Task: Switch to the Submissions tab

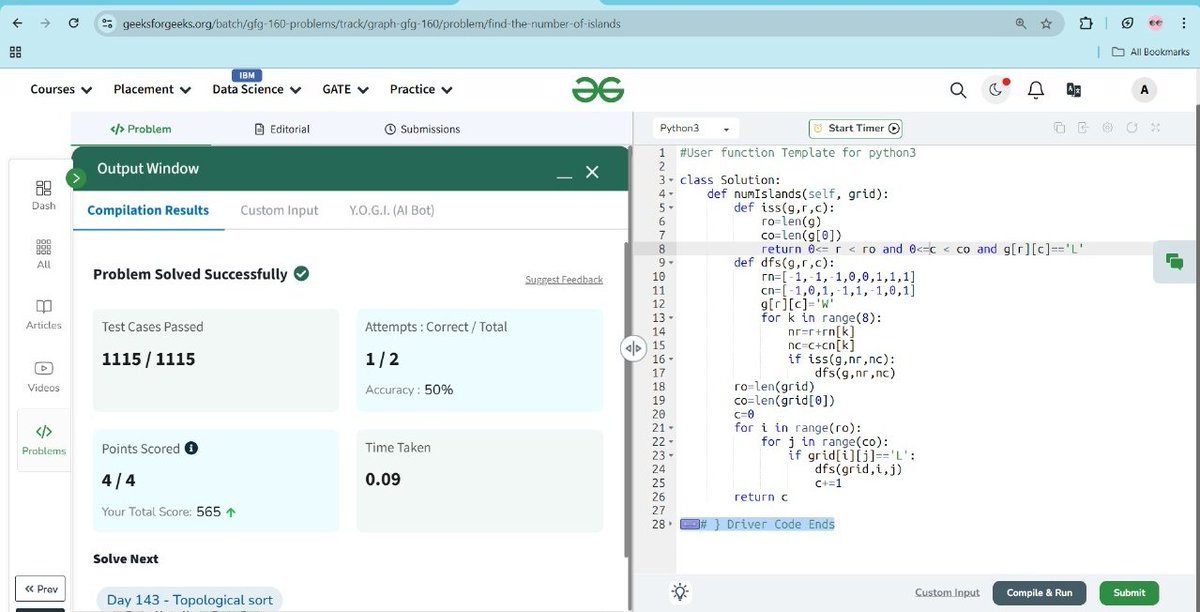Action: tap(422, 129)
